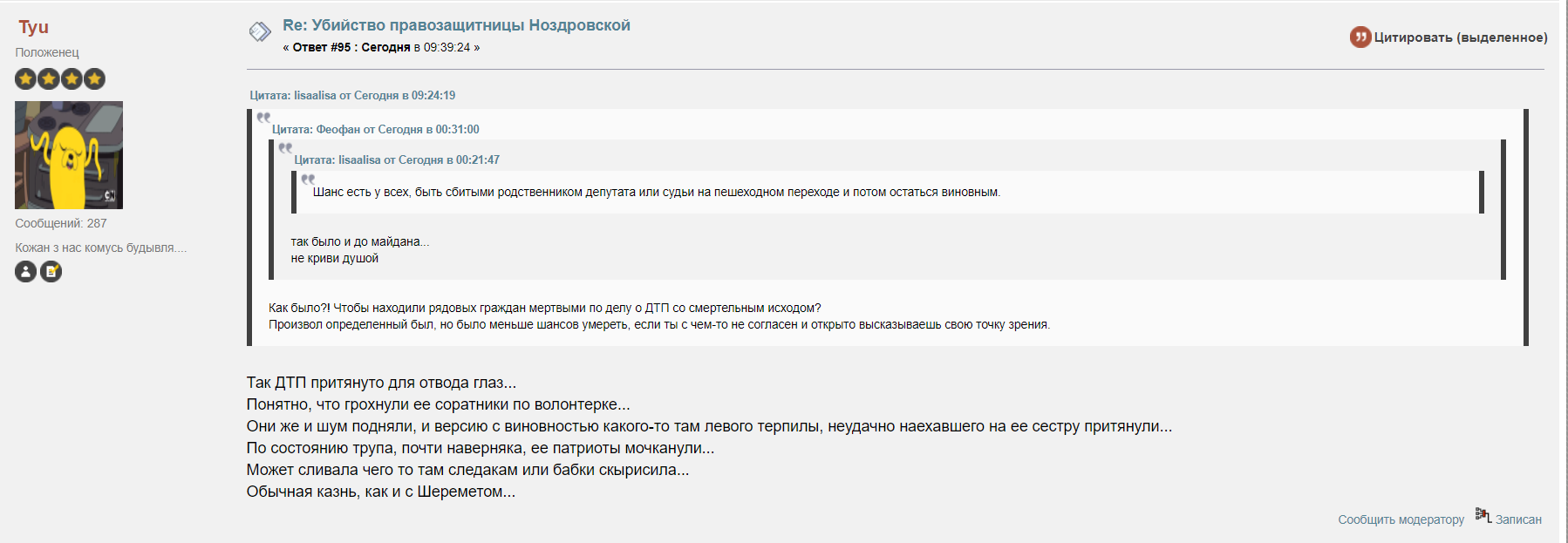Screen dimensions: 1568x543
Task: Click the quote mark icon on the innermost quote block
Action: (x=308, y=179)
